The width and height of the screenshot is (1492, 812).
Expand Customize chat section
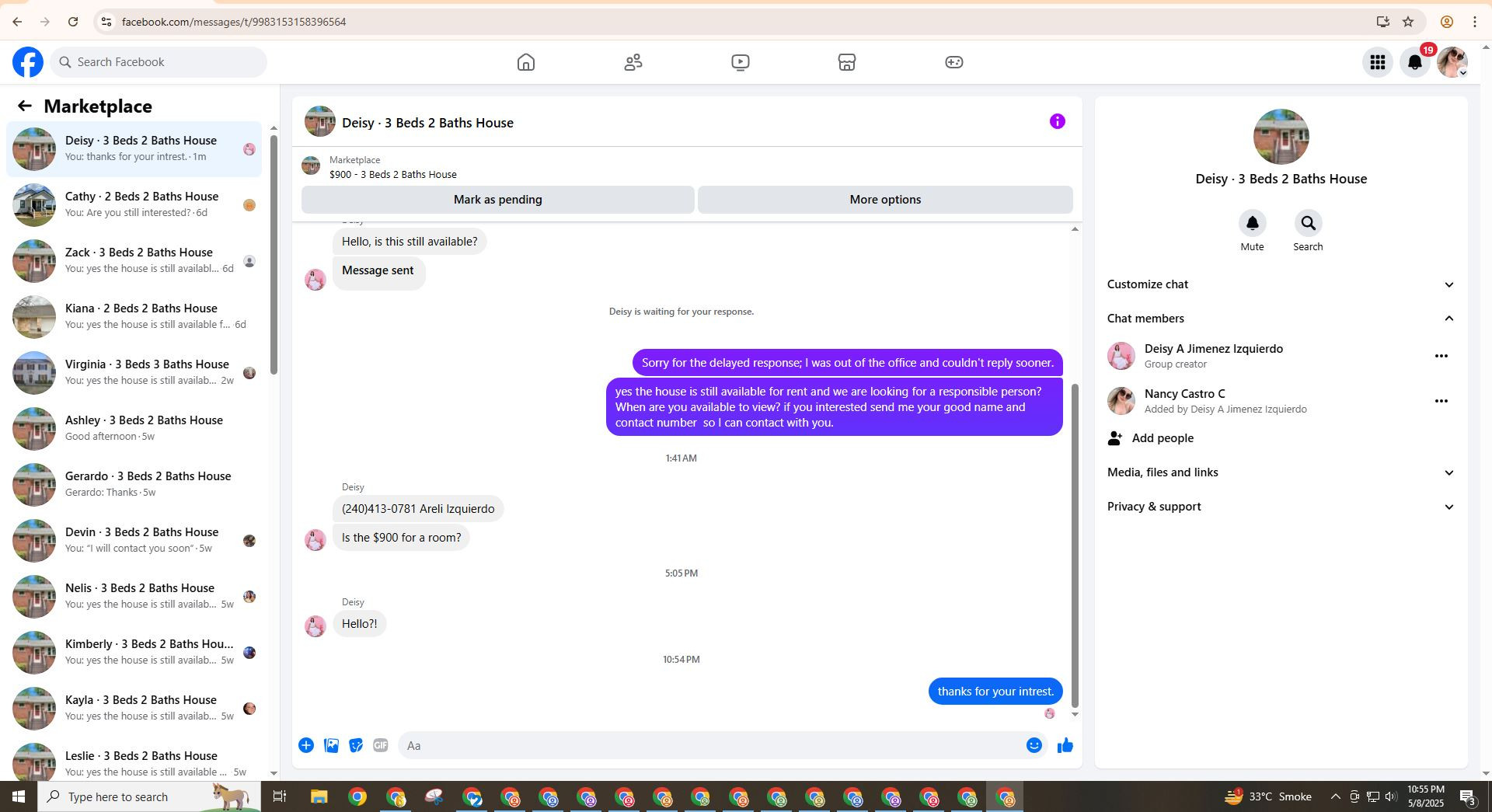point(1281,284)
